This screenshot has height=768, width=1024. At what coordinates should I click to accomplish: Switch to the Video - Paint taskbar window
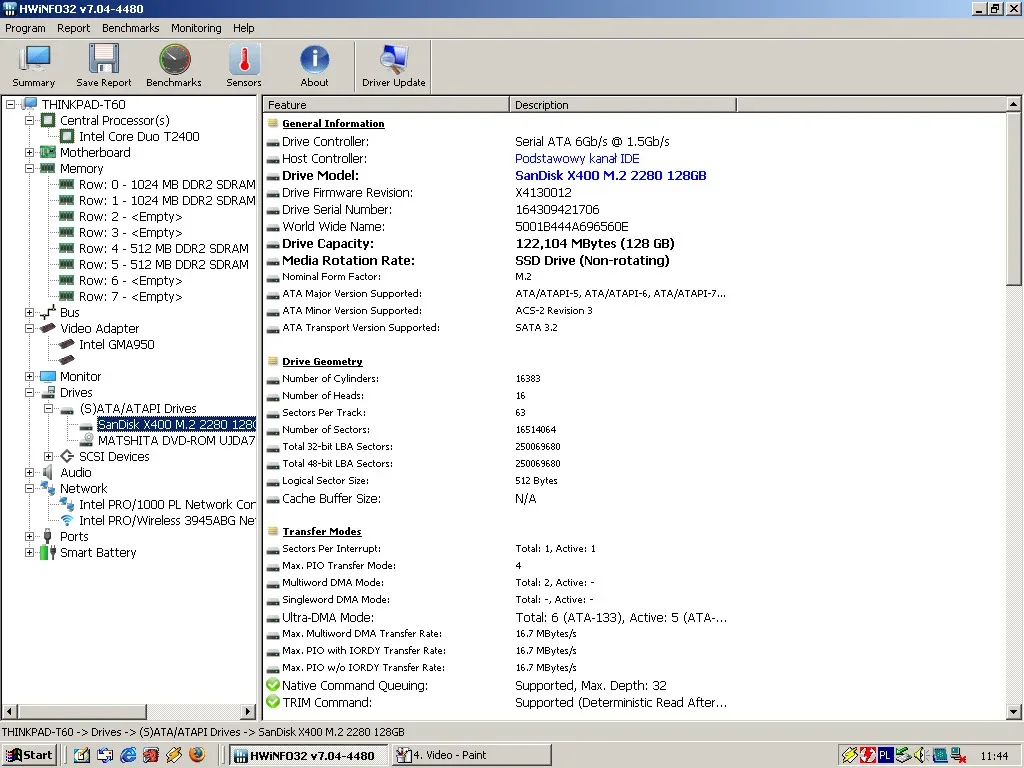pos(472,755)
